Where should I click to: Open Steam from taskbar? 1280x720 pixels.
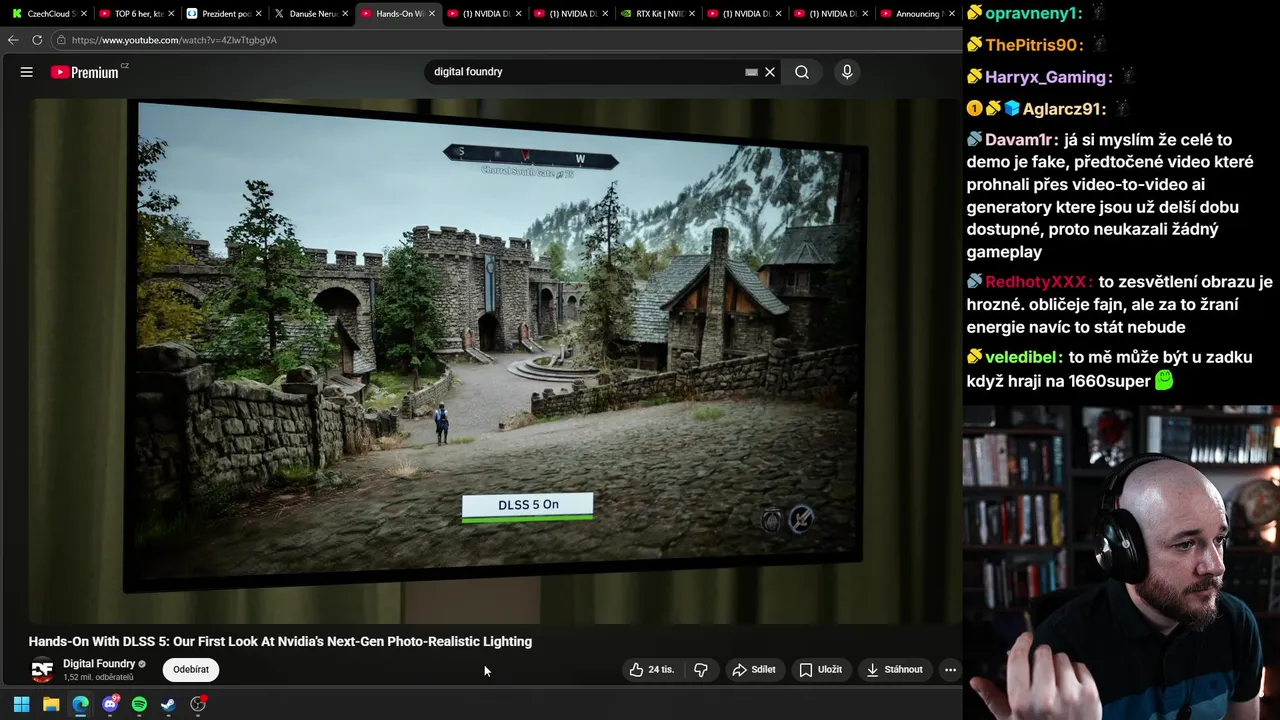(168, 704)
